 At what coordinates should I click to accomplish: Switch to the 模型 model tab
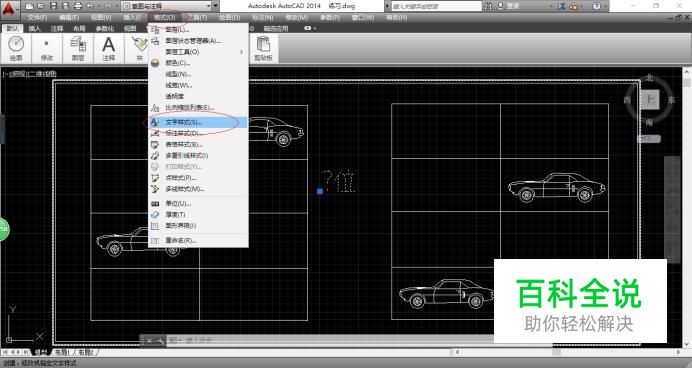(x=41, y=352)
